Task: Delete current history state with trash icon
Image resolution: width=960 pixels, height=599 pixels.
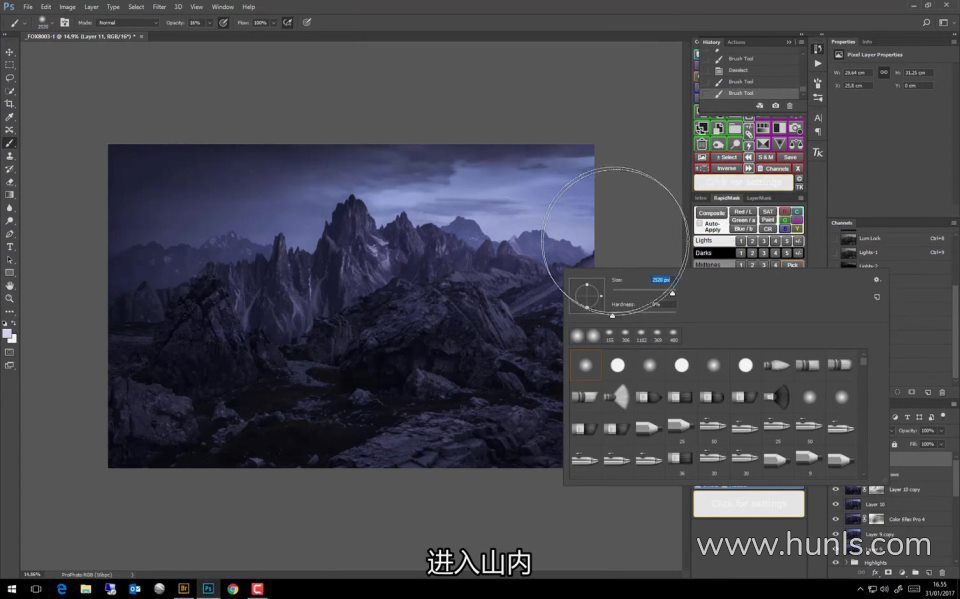Action: (790, 105)
